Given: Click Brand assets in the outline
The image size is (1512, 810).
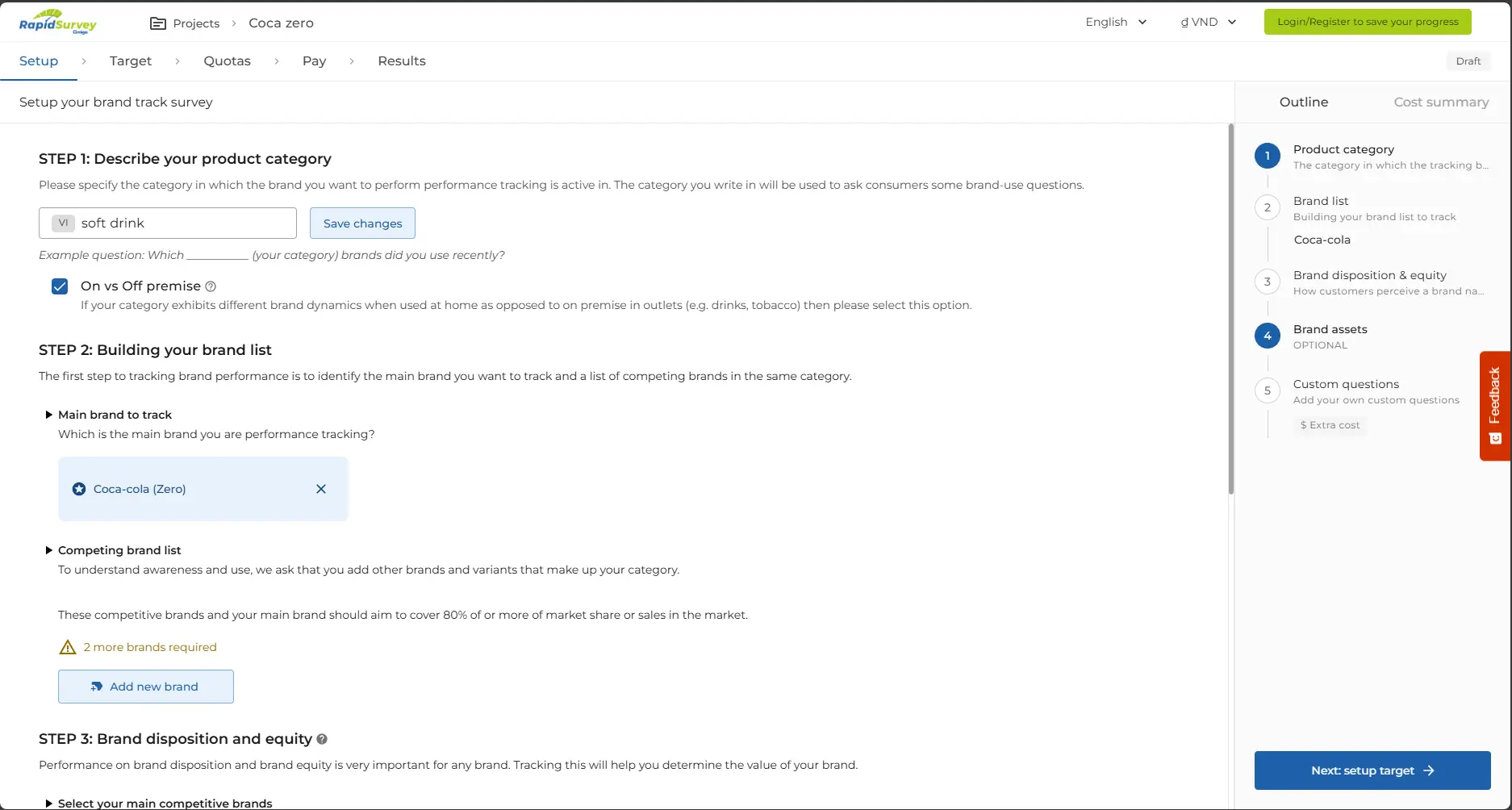Looking at the screenshot, I should pyautogui.click(x=1330, y=329).
